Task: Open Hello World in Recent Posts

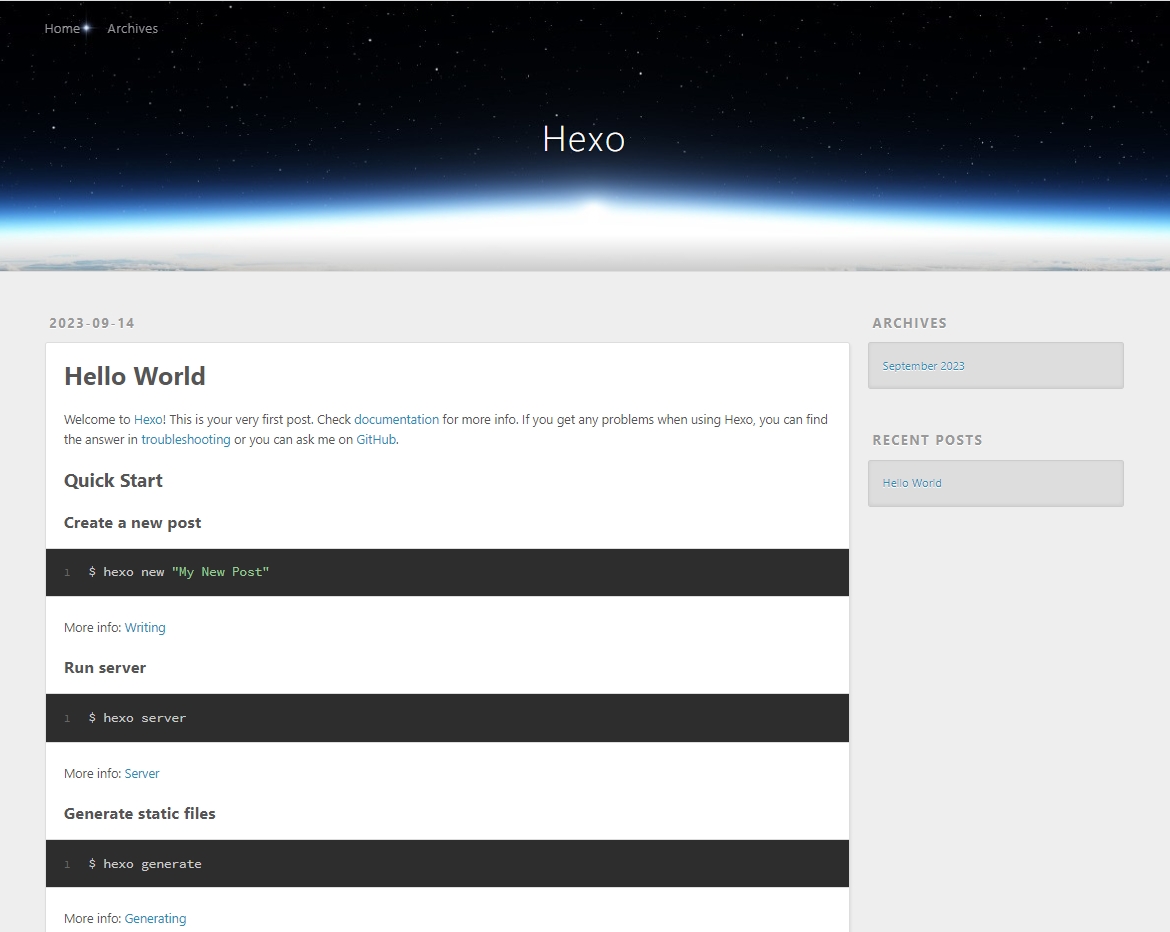Action: (912, 483)
